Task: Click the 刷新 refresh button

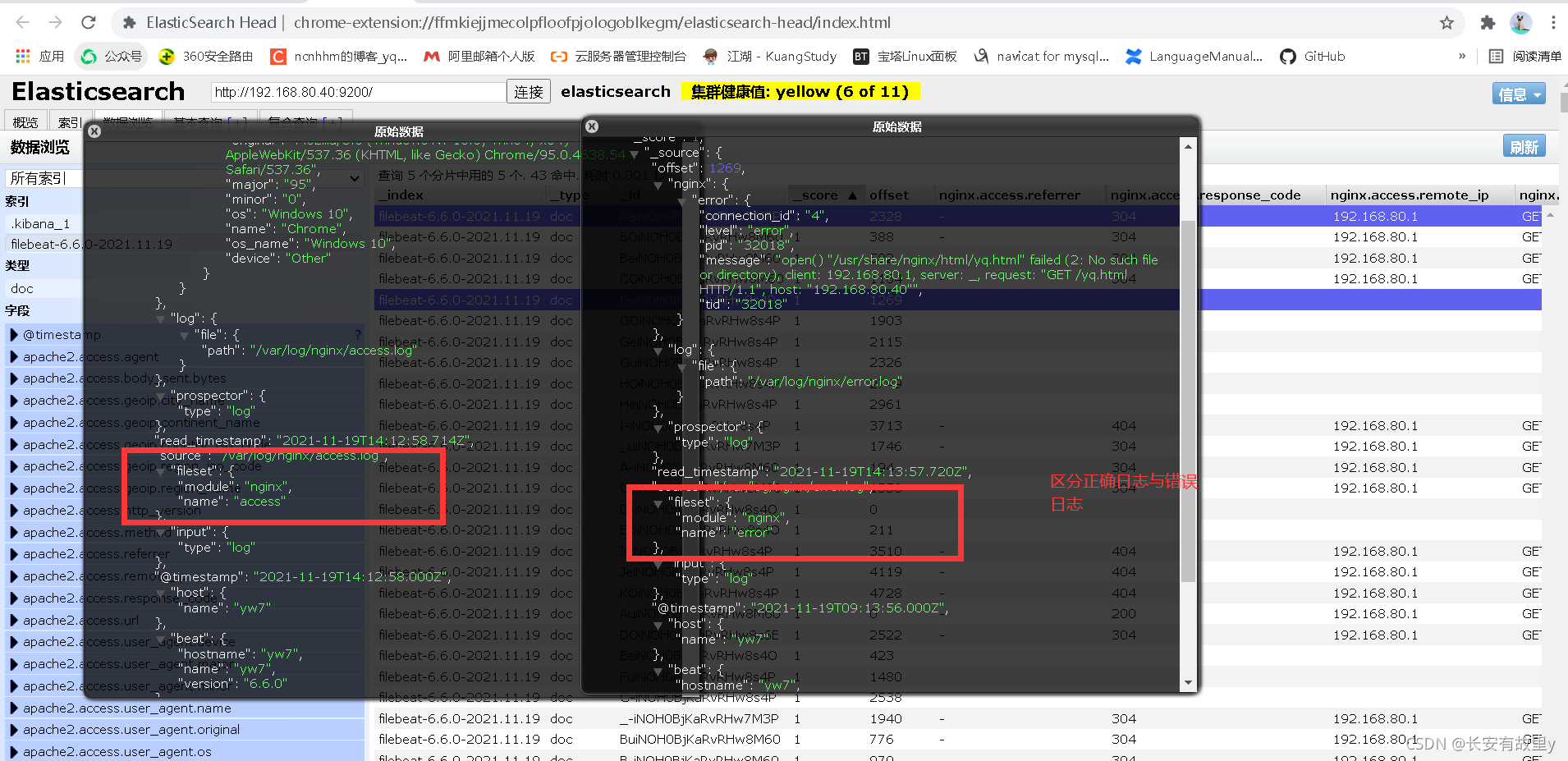Action: coord(1524,146)
